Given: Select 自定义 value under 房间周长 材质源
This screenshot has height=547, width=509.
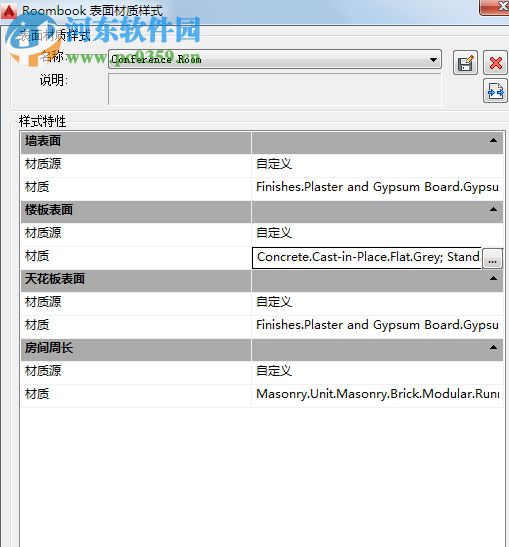Looking at the screenshot, I should tap(274, 371).
